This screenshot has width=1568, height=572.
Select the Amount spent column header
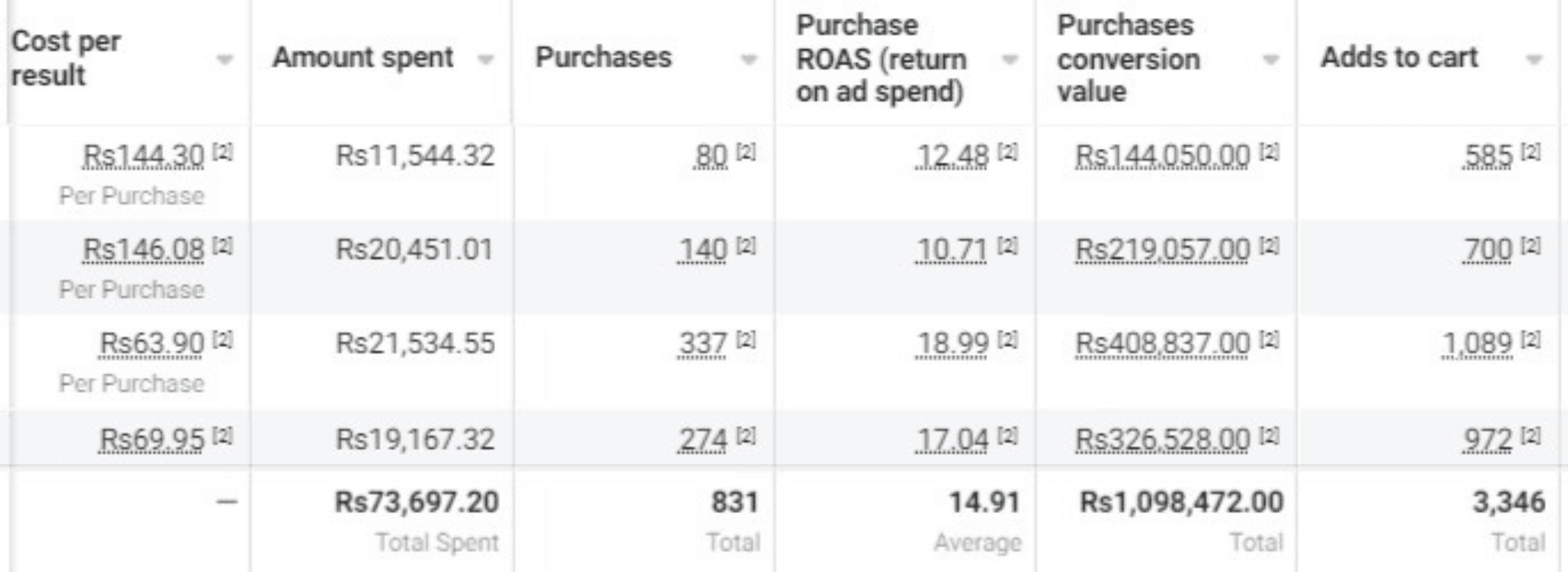[x=363, y=58]
